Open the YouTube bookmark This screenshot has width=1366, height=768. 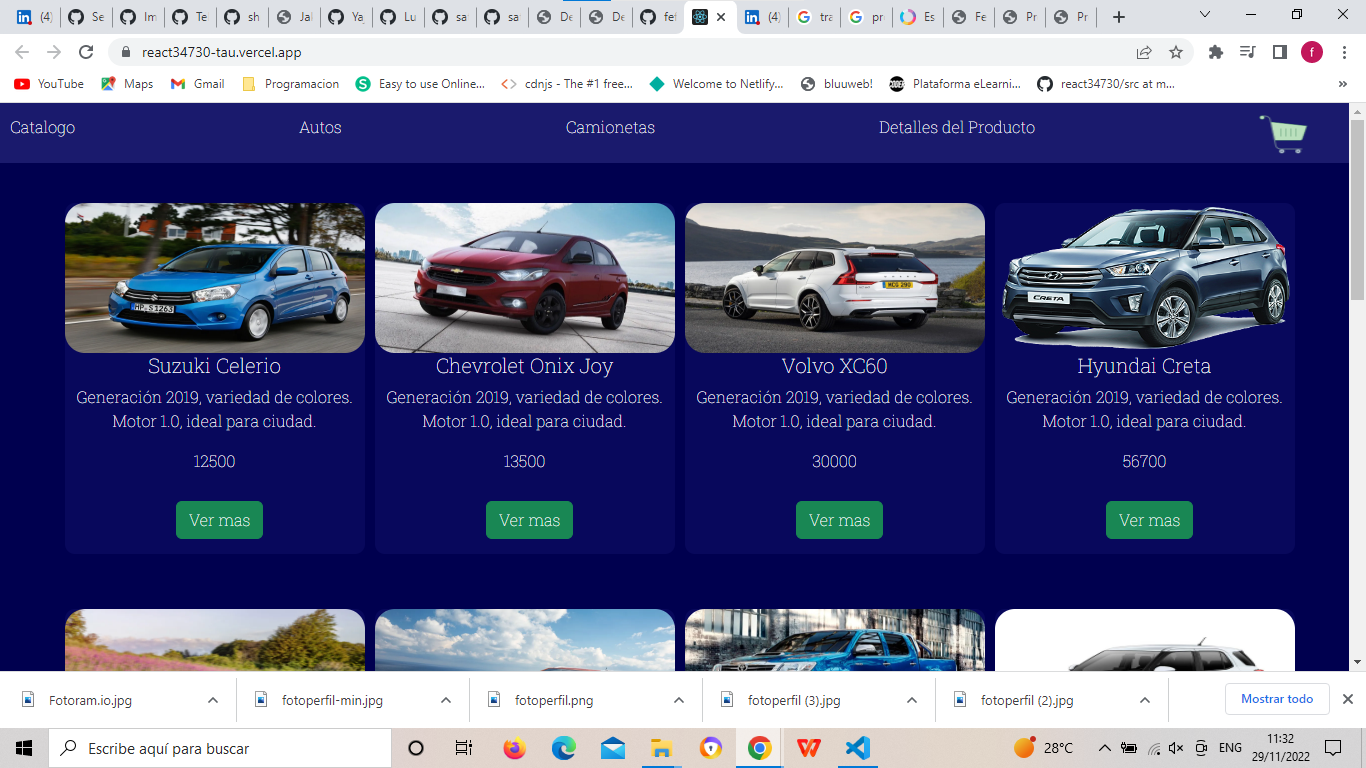pos(49,84)
